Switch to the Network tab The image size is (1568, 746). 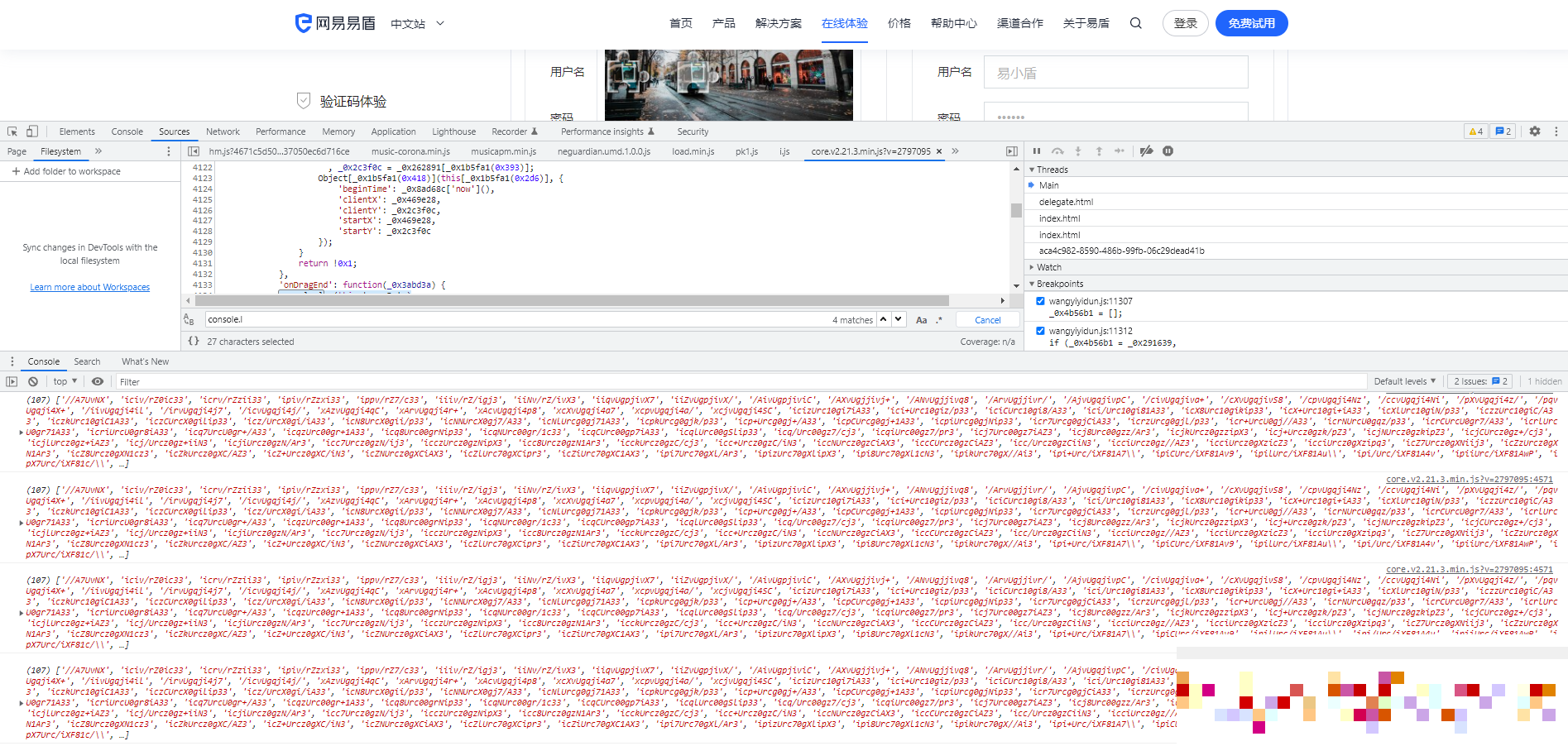tap(223, 132)
